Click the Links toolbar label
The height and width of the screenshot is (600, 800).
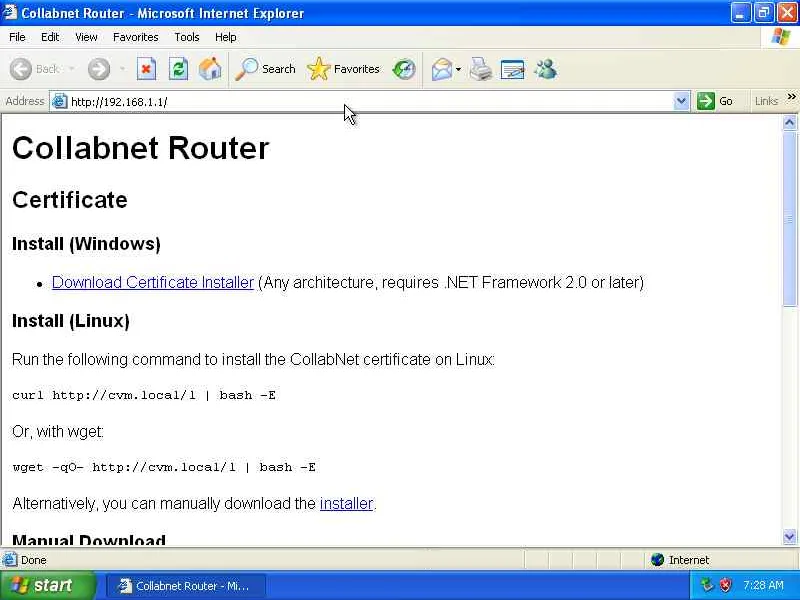[766, 101]
